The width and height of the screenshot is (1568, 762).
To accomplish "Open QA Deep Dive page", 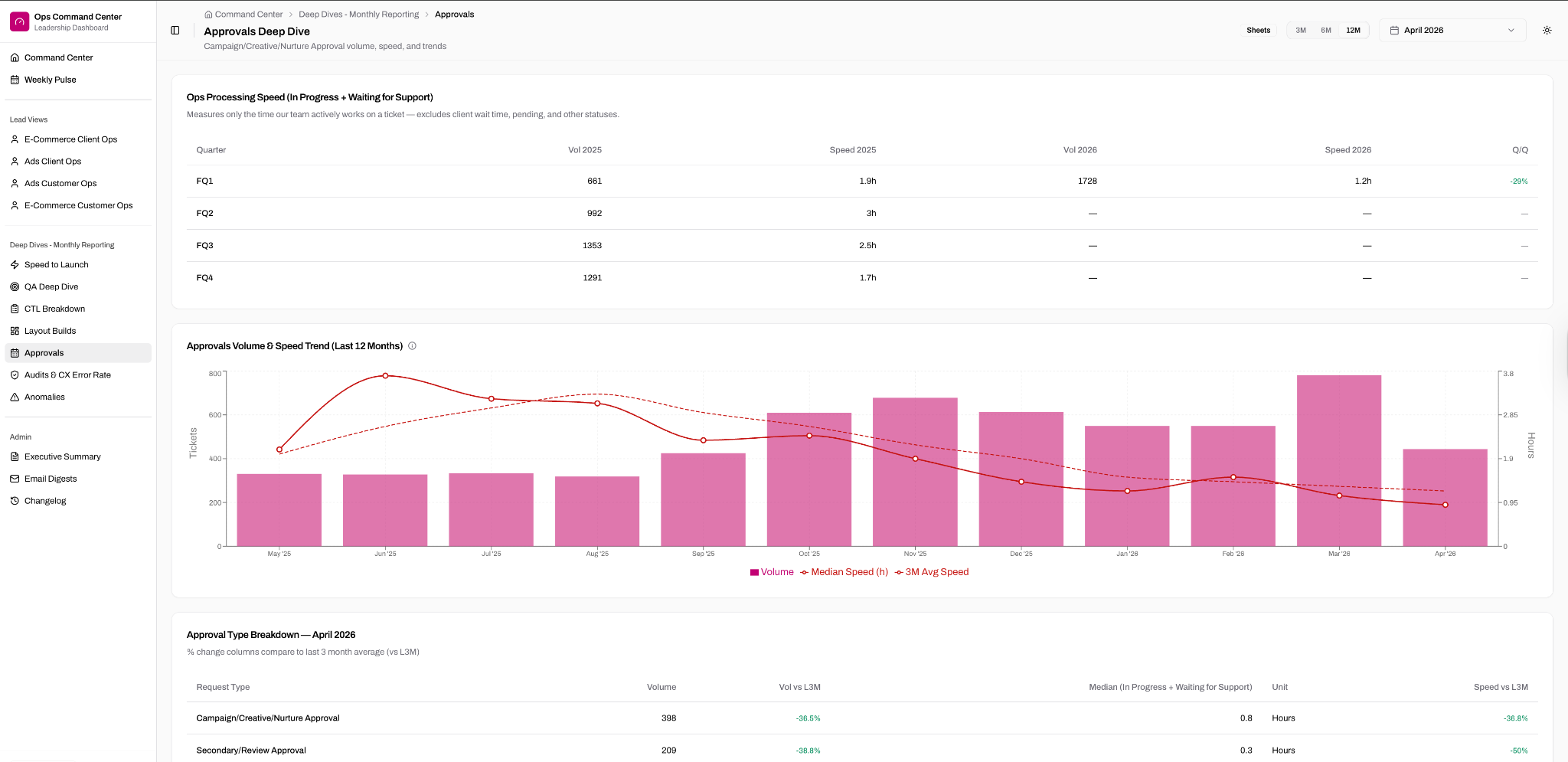I will [78, 287].
